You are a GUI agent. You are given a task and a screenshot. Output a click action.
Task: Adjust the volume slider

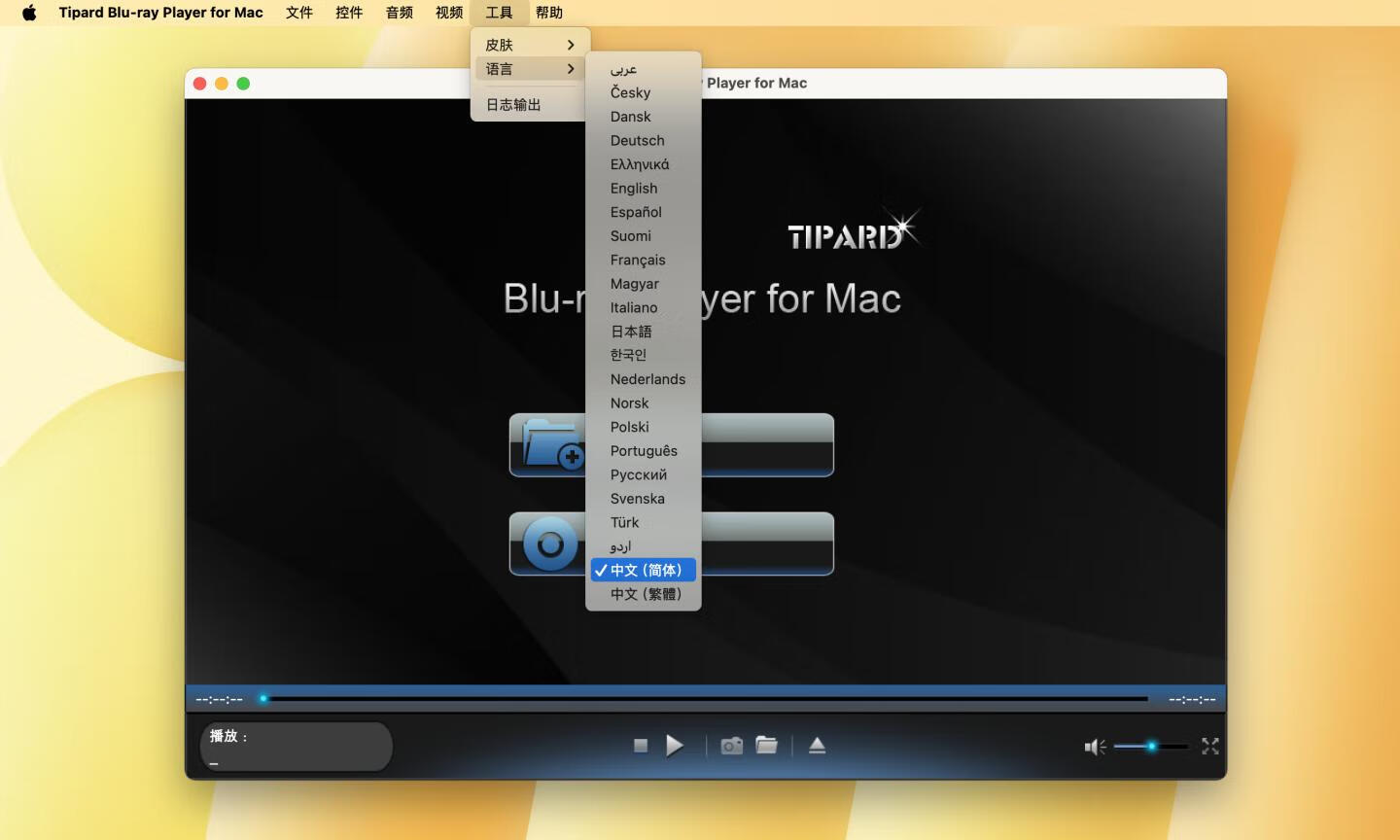coord(1151,747)
